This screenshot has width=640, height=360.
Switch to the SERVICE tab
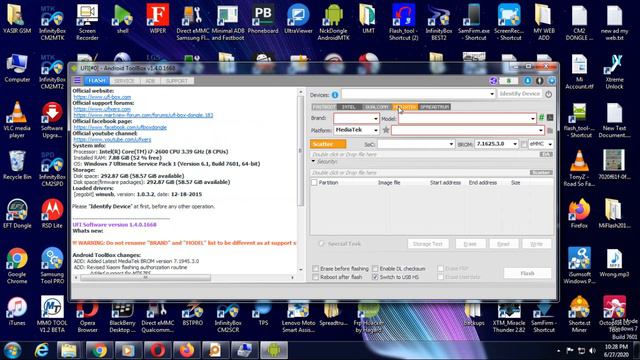coord(124,81)
